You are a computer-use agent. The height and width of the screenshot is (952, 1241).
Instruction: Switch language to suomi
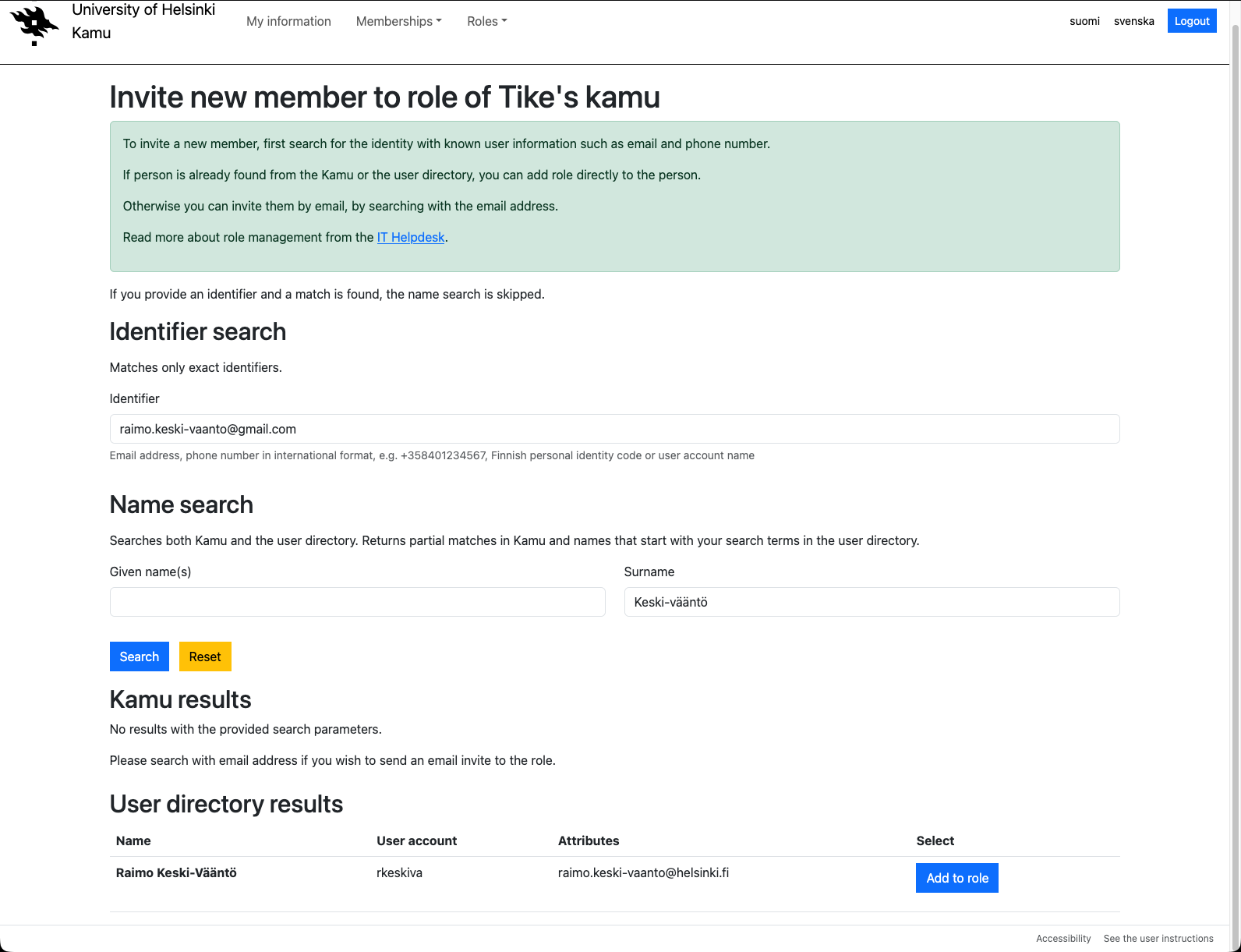(x=1084, y=21)
